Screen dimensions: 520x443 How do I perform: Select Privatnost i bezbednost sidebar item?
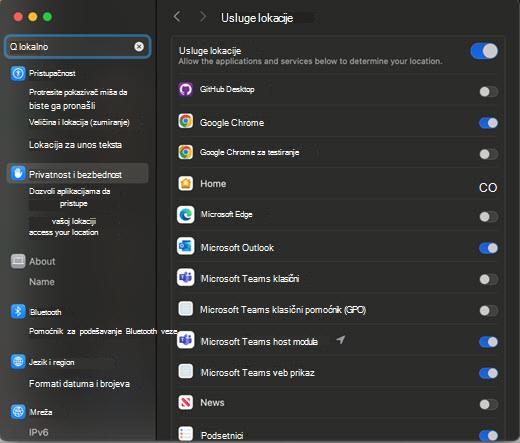78,173
